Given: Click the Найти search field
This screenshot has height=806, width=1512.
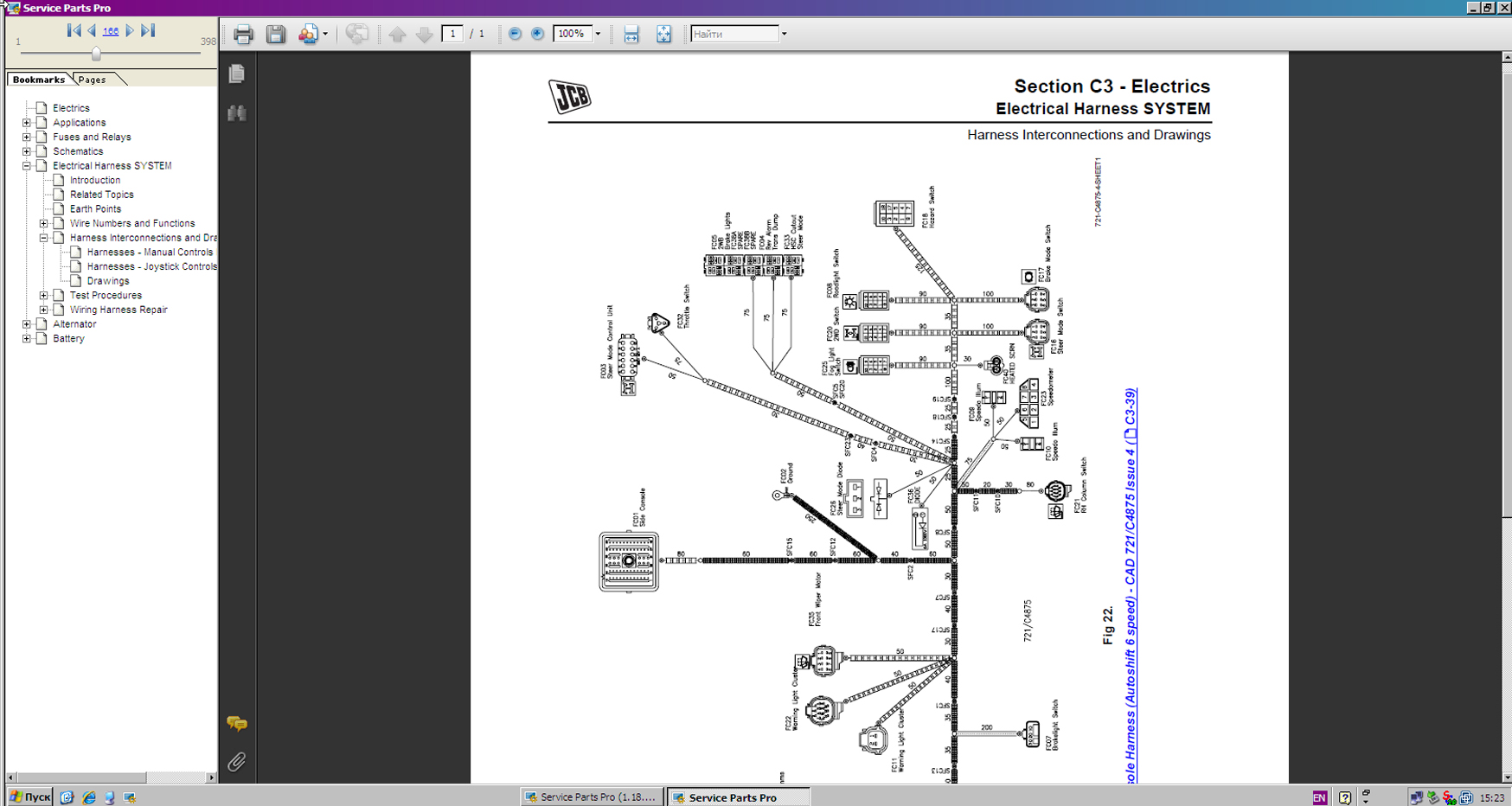Looking at the screenshot, I should [x=734, y=35].
